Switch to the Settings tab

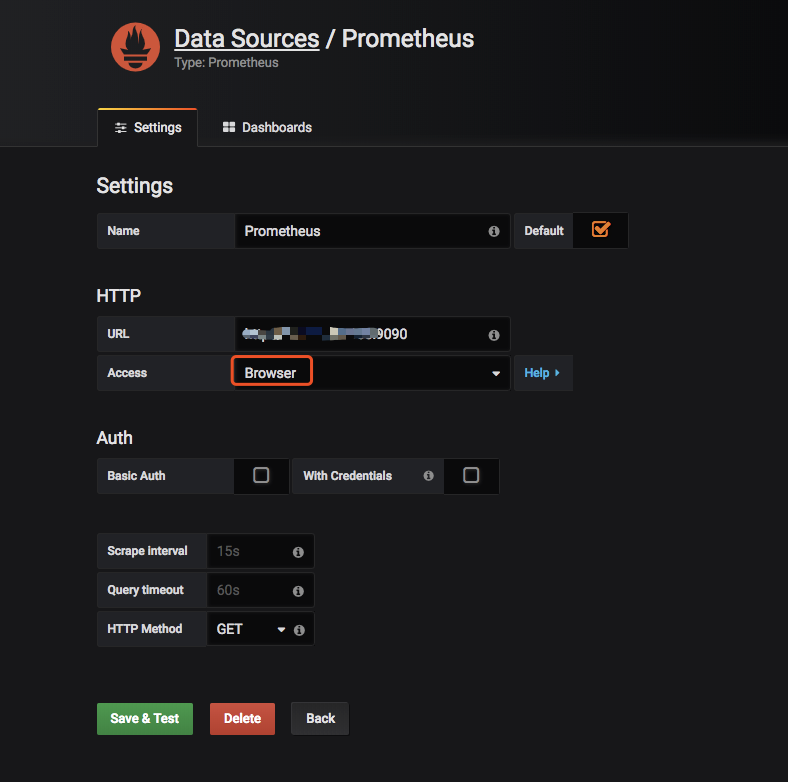[148, 128]
